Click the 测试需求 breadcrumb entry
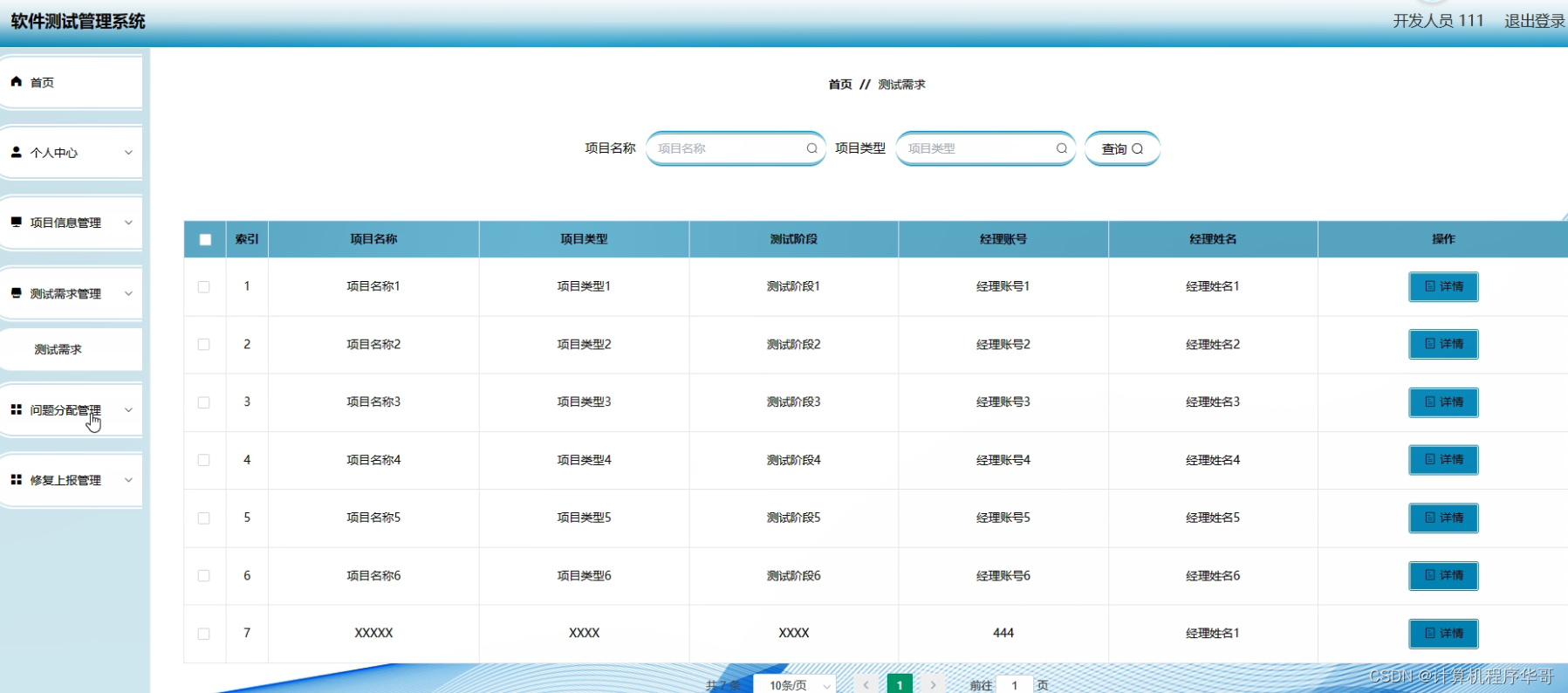 click(x=901, y=85)
